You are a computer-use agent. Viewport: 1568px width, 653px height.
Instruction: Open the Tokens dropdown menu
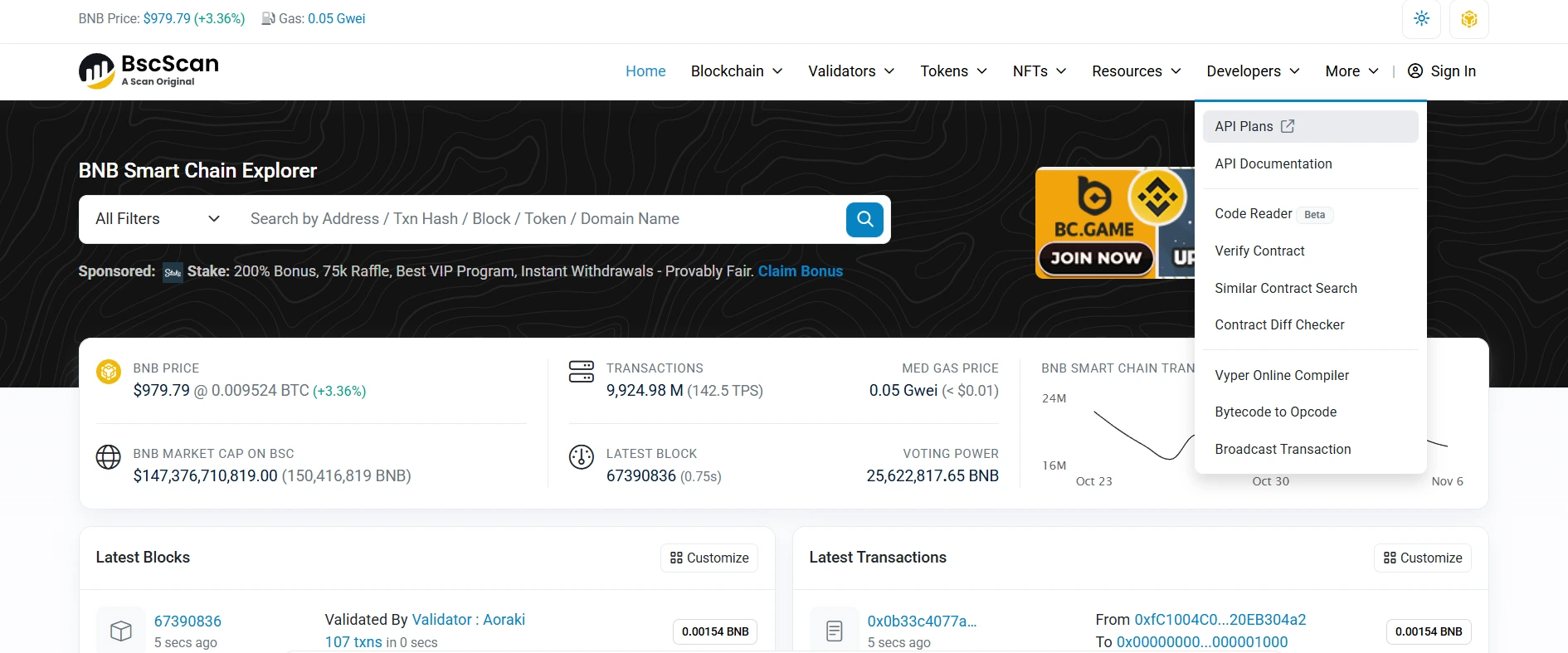point(952,71)
